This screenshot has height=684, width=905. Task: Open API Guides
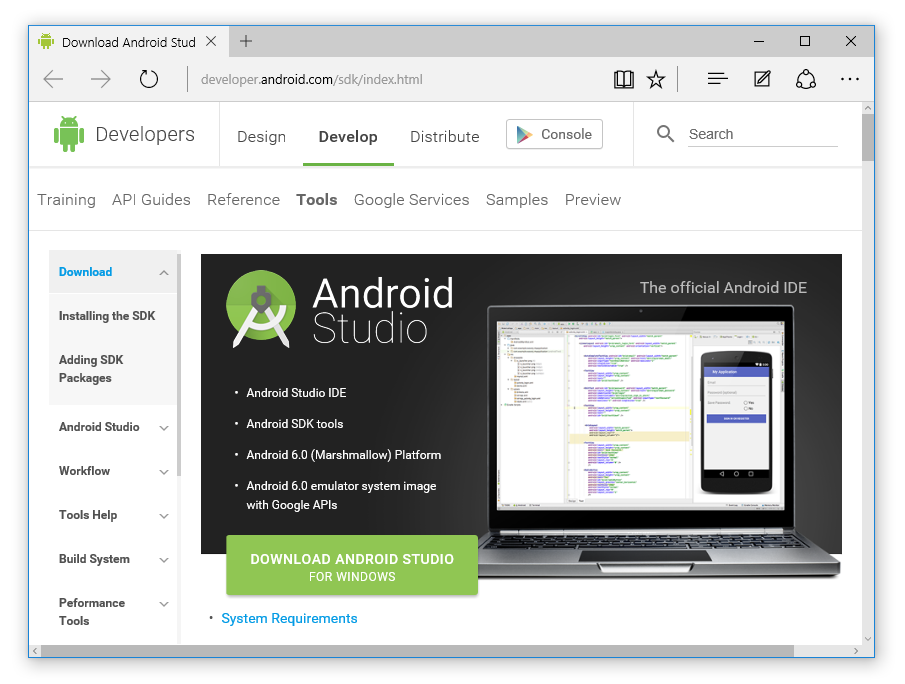click(x=151, y=200)
